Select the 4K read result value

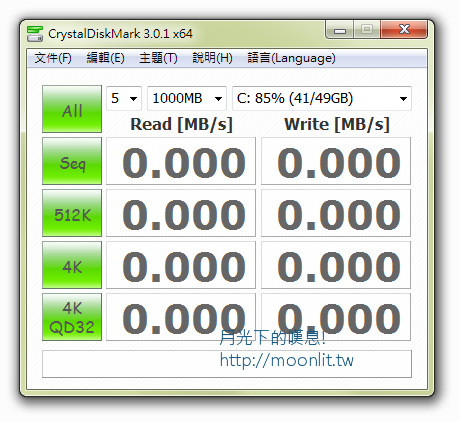pyautogui.click(x=181, y=265)
